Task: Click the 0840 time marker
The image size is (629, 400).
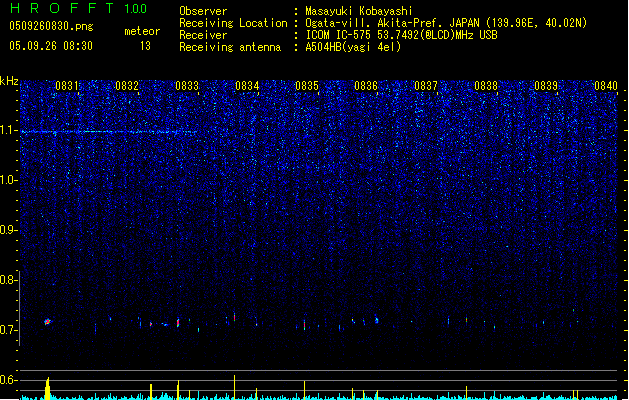Action: click(606, 86)
